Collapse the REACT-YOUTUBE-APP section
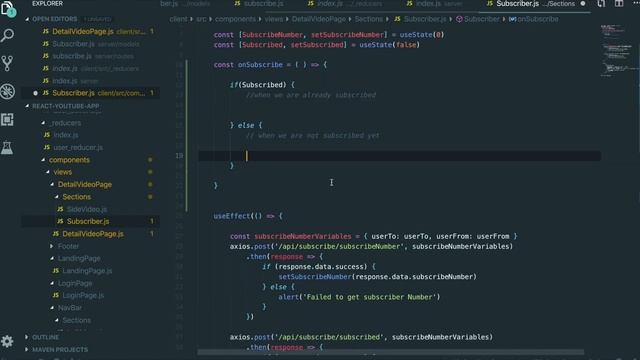The width and height of the screenshot is (640, 360). coord(27,106)
